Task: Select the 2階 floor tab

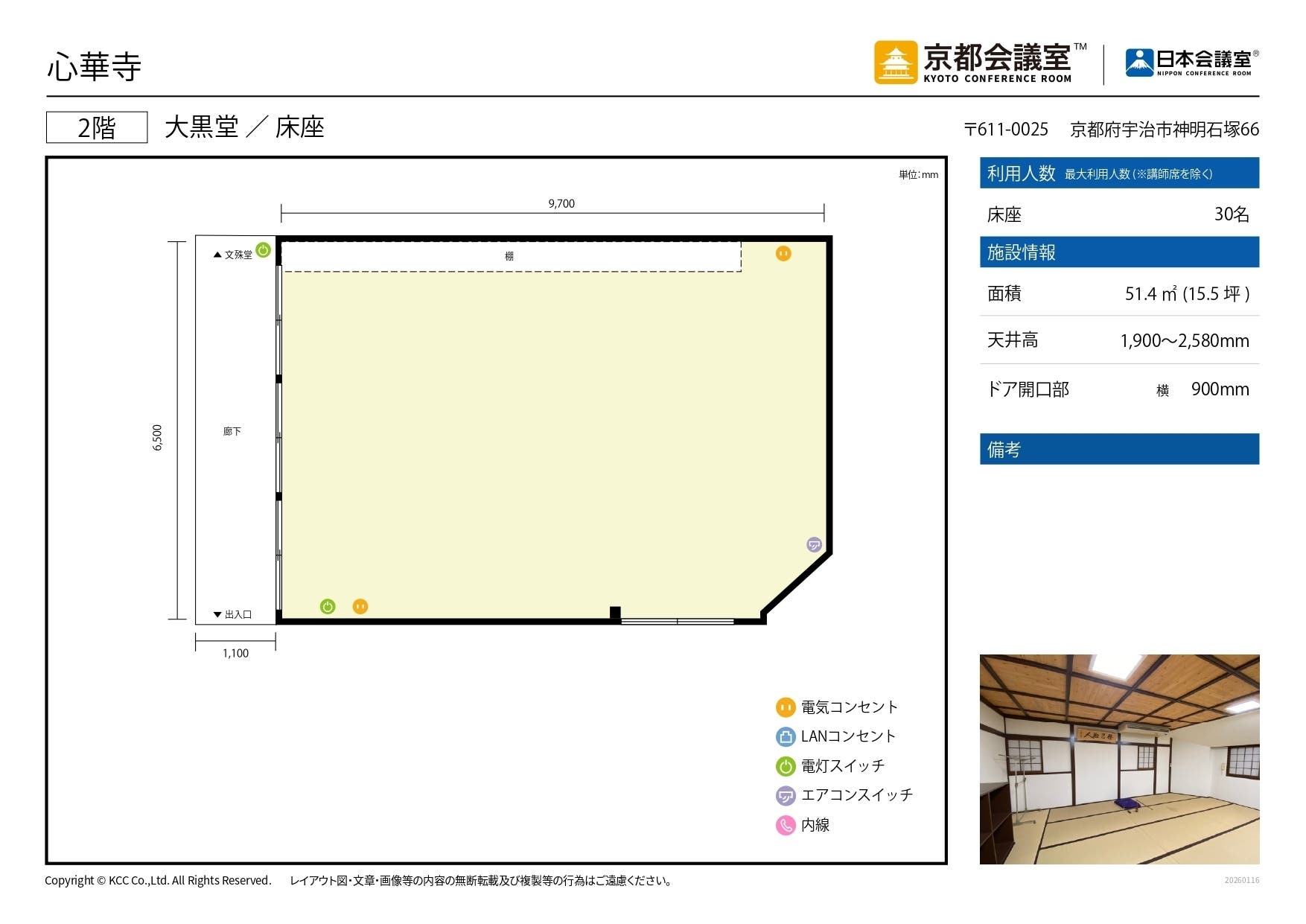Action: 98,127
